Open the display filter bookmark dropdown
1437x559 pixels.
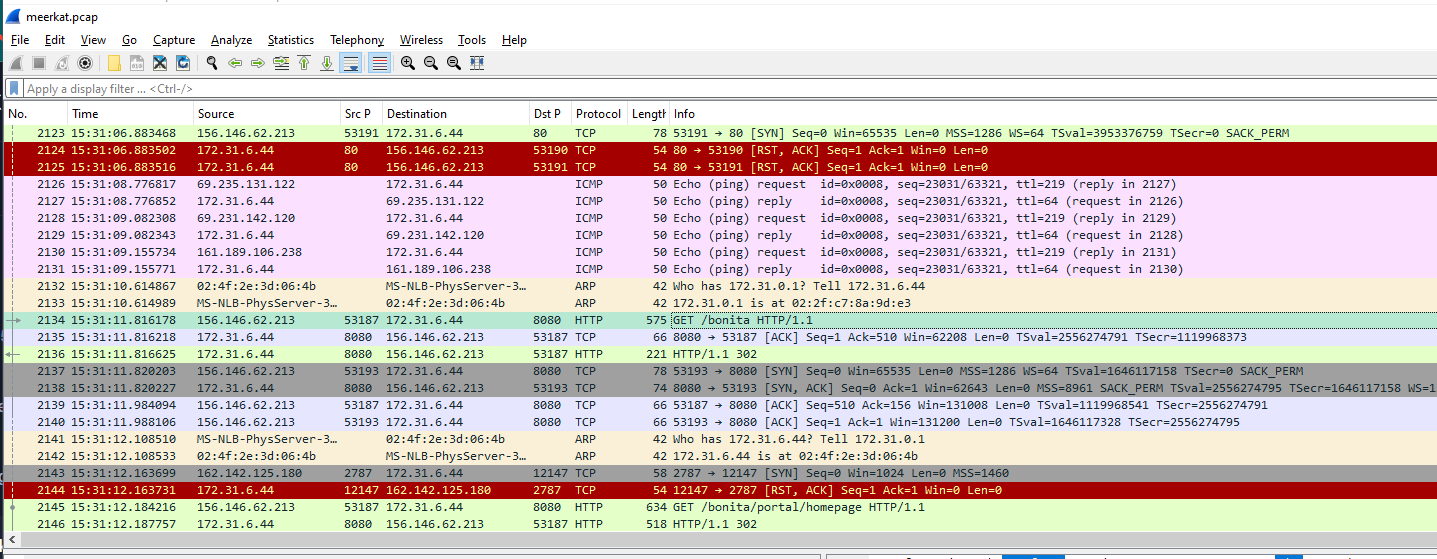tap(14, 89)
